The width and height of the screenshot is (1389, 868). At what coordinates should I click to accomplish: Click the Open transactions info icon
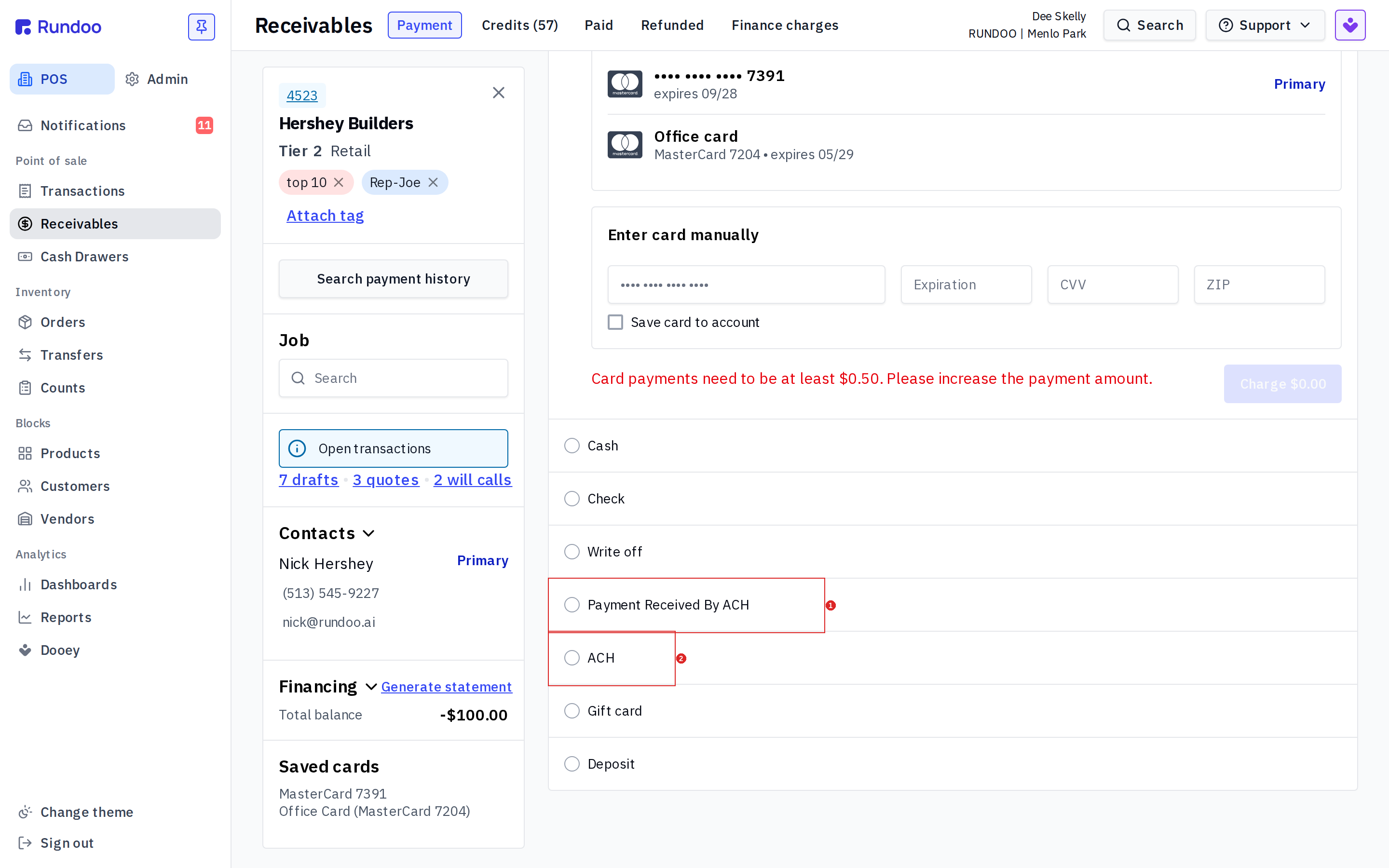[x=297, y=448]
